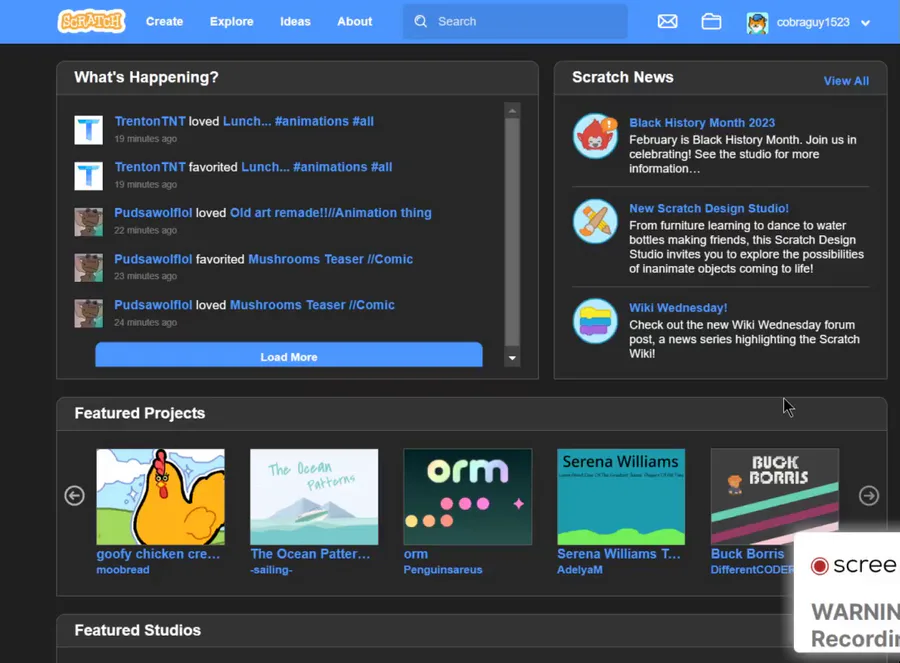Image resolution: width=900 pixels, height=663 pixels.
Task: Open Old art remade!!//Animation thing project
Action: point(331,213)
